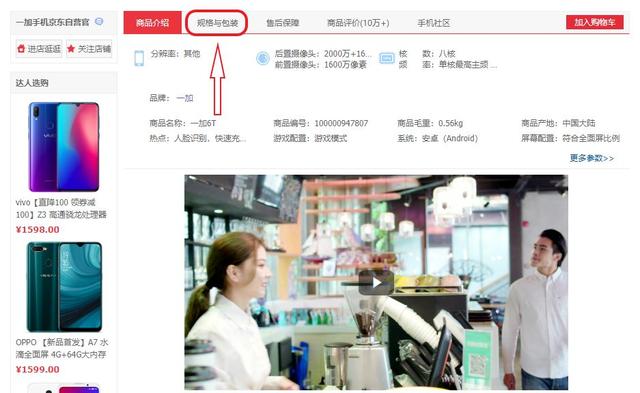Click the 一加手机京东自营官 store name
640x393 pixels.
52,22
